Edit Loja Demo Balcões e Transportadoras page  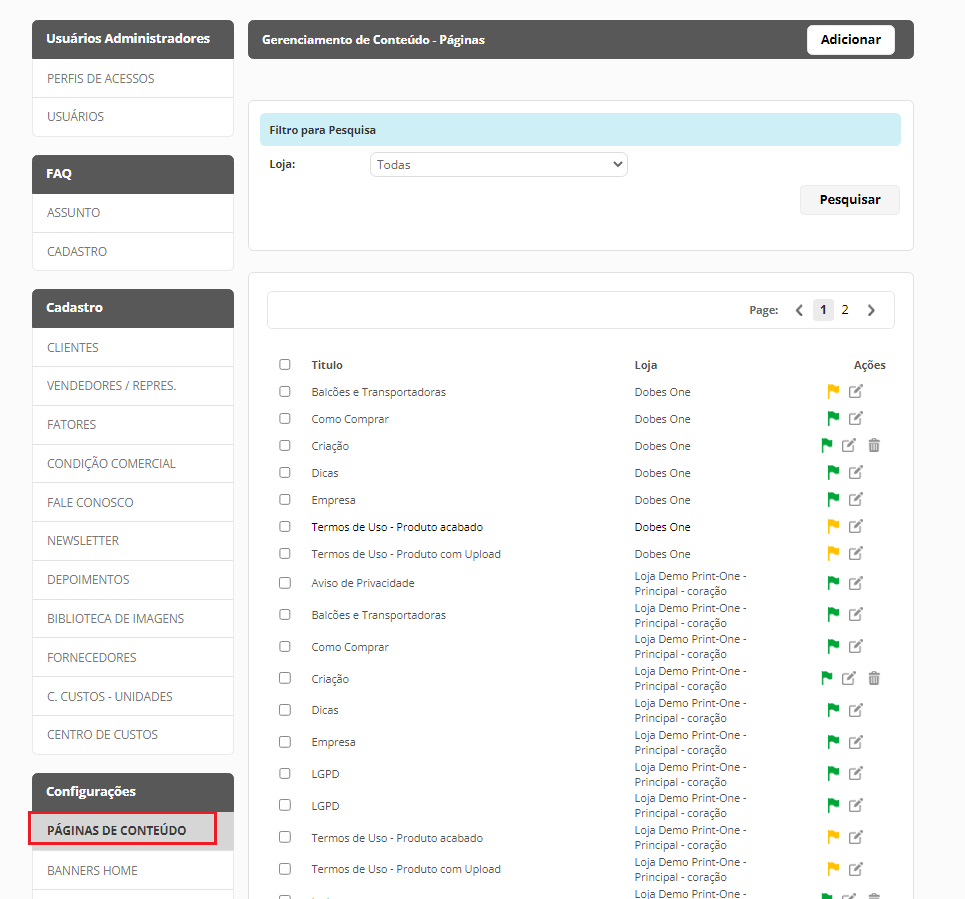point(855,615)
